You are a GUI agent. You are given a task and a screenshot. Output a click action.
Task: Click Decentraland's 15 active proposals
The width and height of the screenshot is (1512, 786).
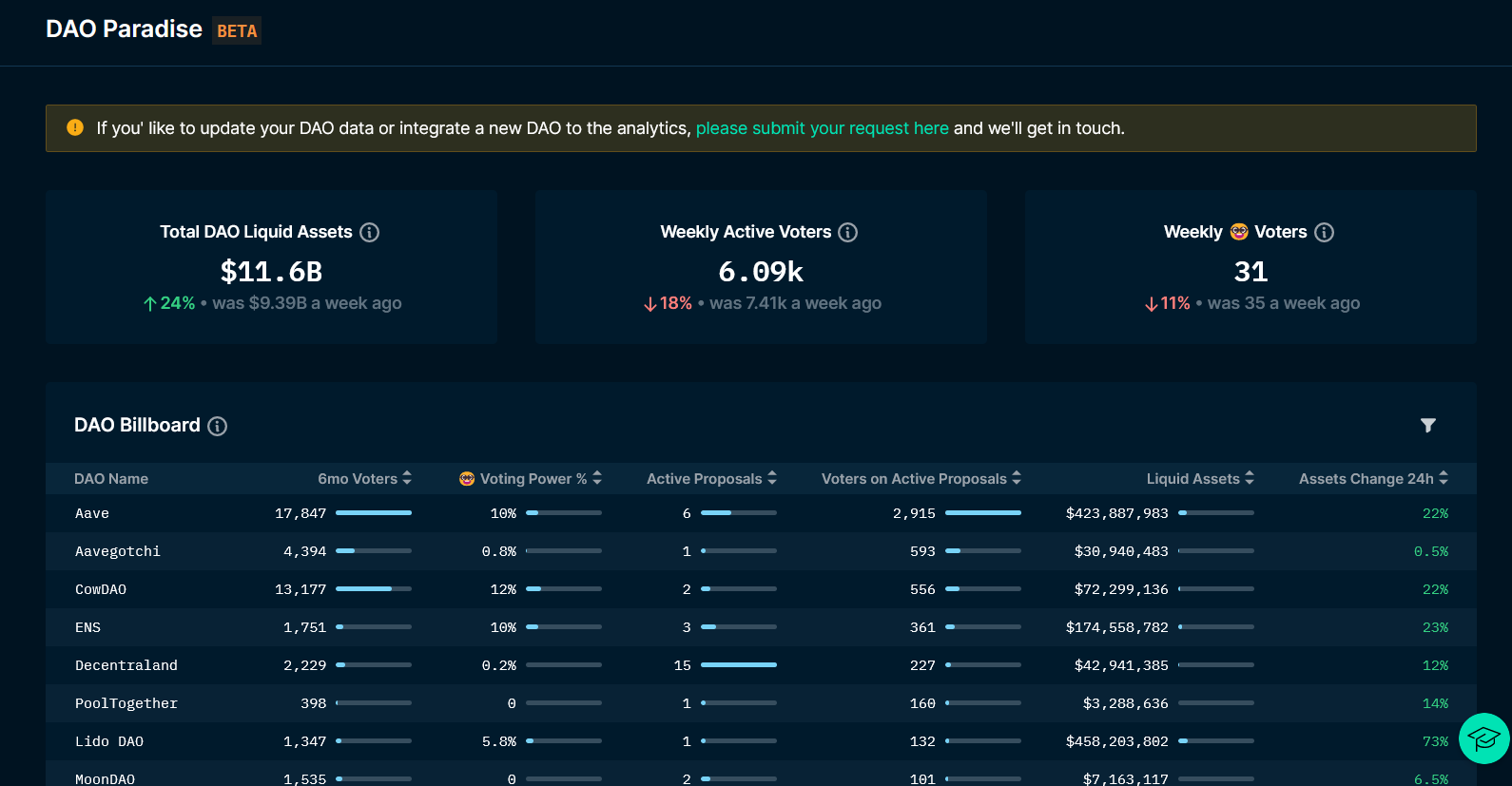tap(683, 665)
